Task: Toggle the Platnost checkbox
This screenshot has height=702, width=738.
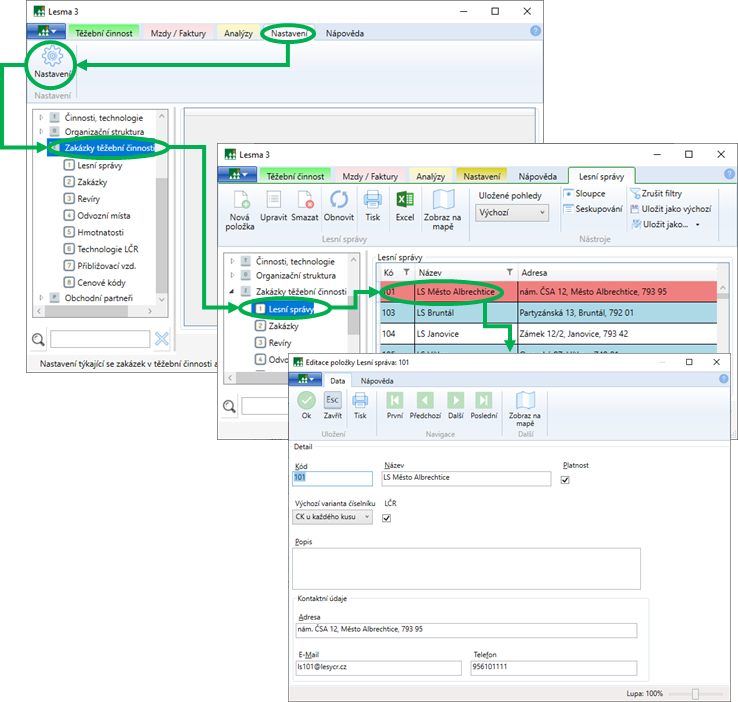Action: (x=566, y=480)
